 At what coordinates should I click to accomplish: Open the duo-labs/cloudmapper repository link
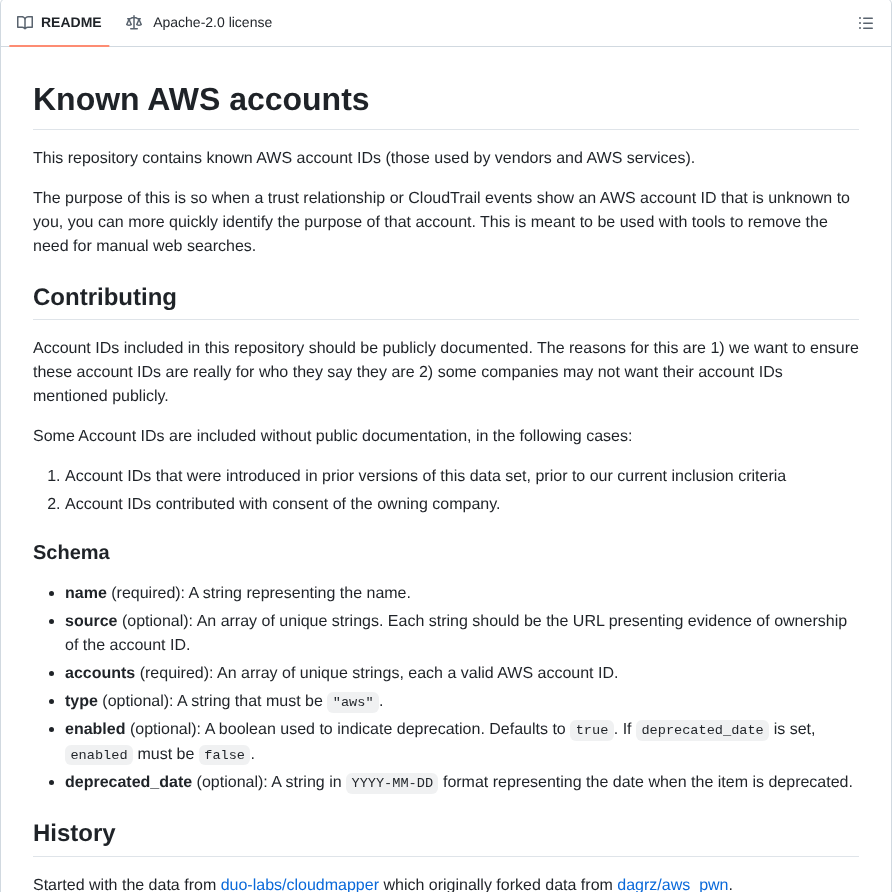click(299, 884)
